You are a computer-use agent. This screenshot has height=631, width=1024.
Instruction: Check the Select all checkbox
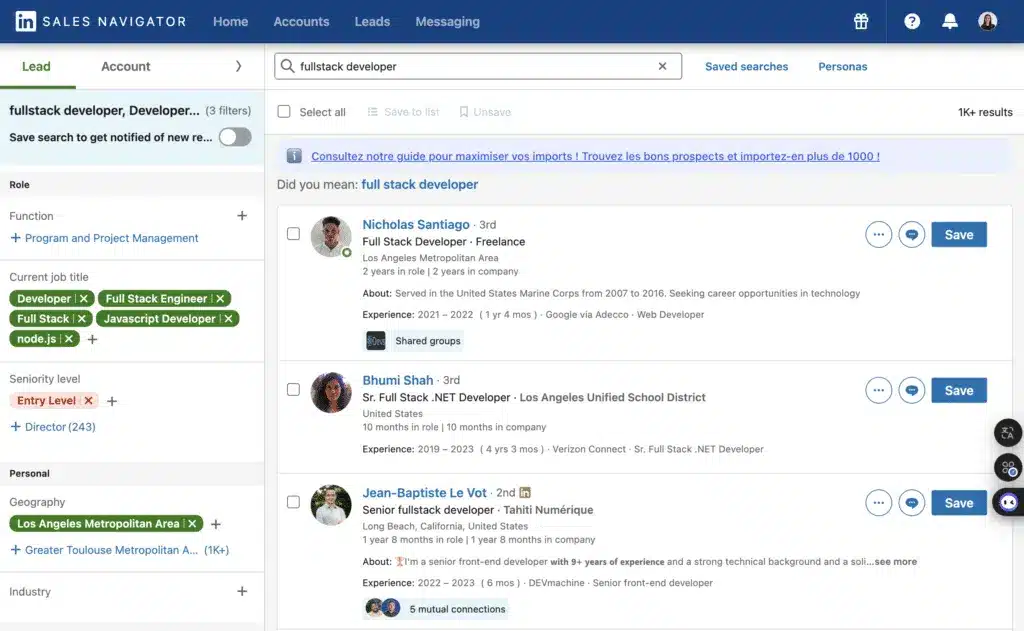285,112
